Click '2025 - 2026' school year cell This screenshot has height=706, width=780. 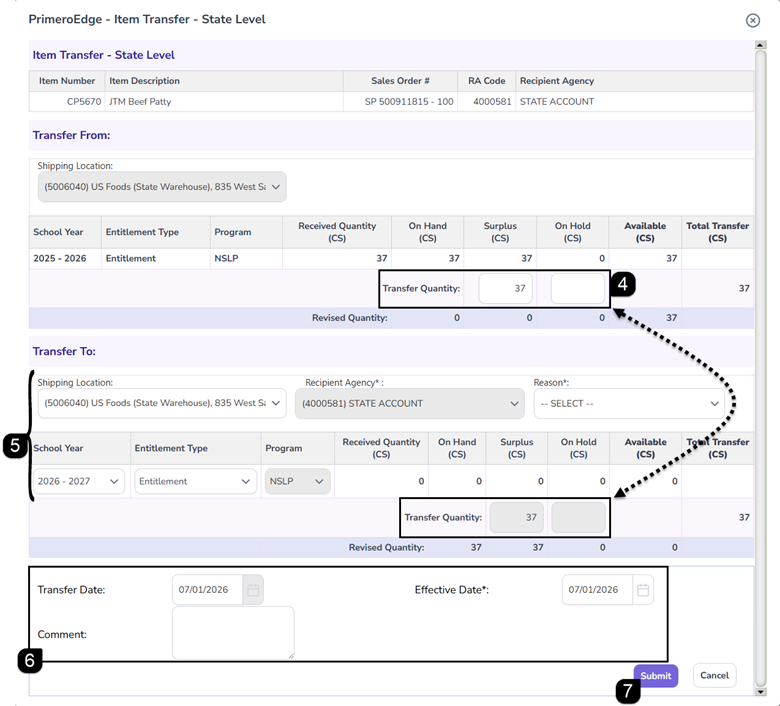[65, 258]
